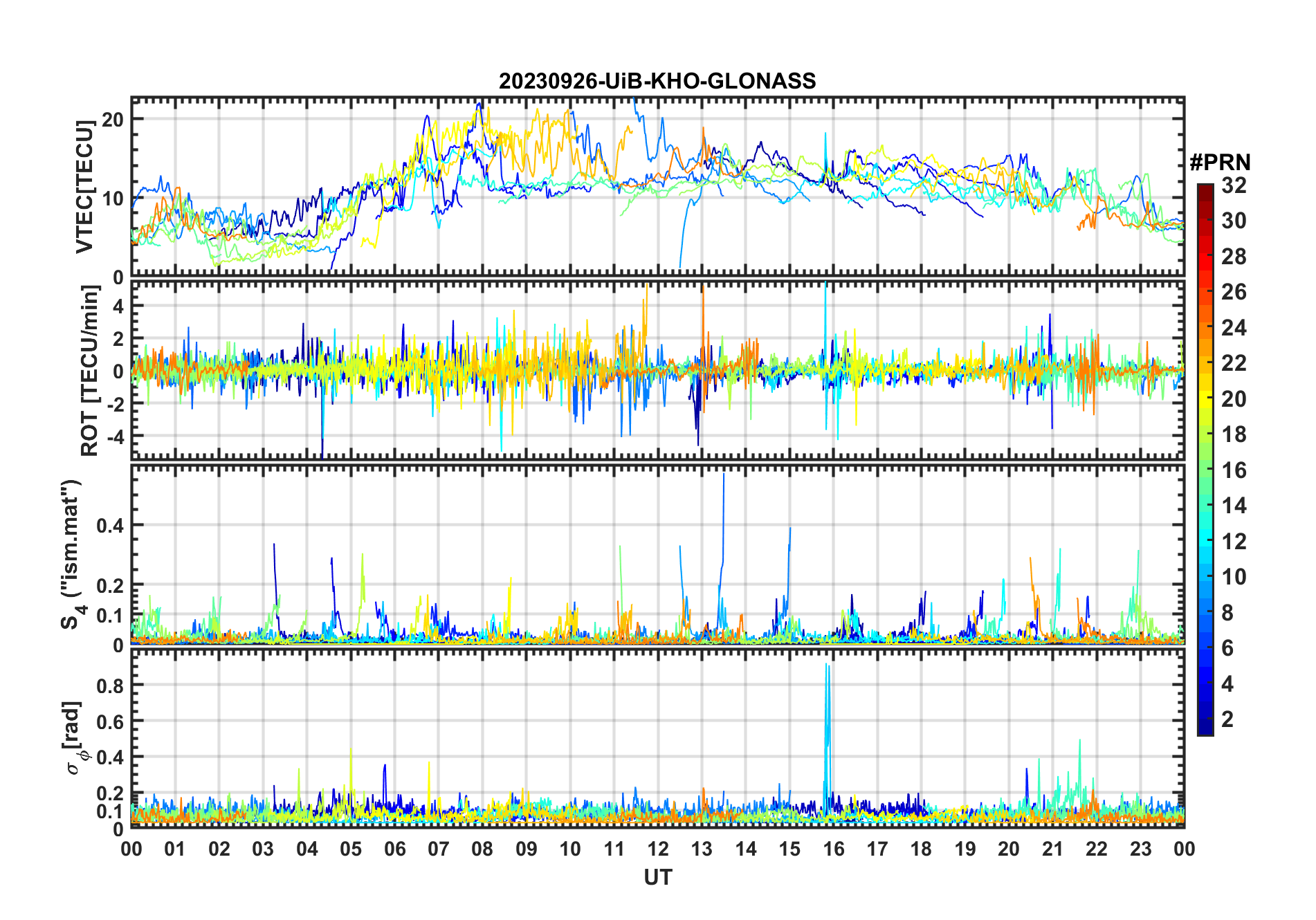
Task: Click the dark red top of the PRN colorbar
Action: tap(1205, 189)
